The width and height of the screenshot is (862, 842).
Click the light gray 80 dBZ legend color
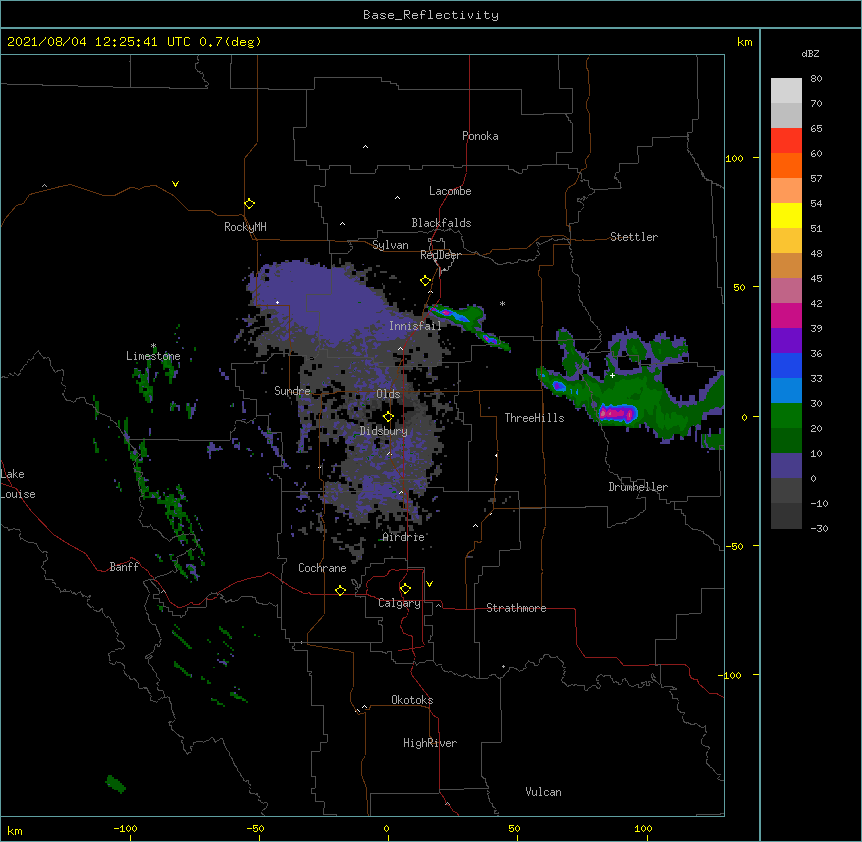tap(786, 91)
